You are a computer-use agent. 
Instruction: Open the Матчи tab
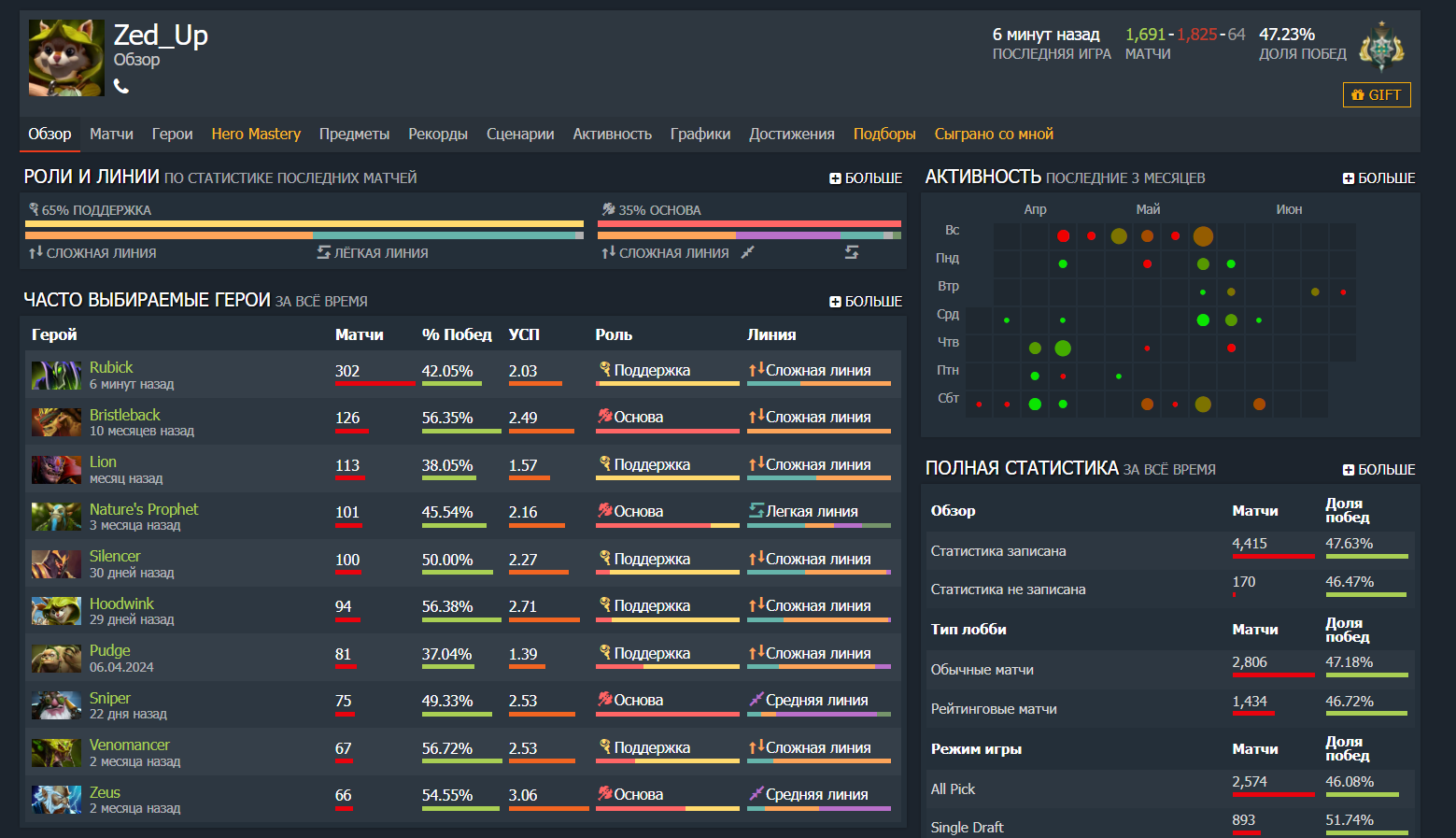(111, 134)
